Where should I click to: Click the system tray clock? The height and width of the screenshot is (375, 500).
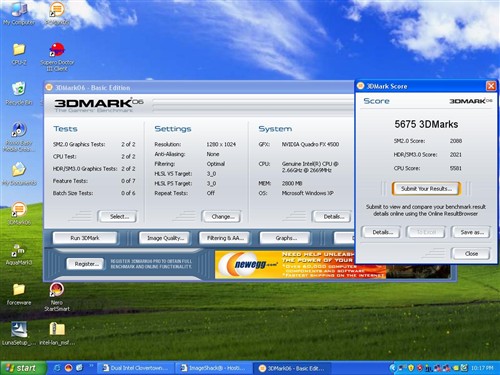pos(482,368)
